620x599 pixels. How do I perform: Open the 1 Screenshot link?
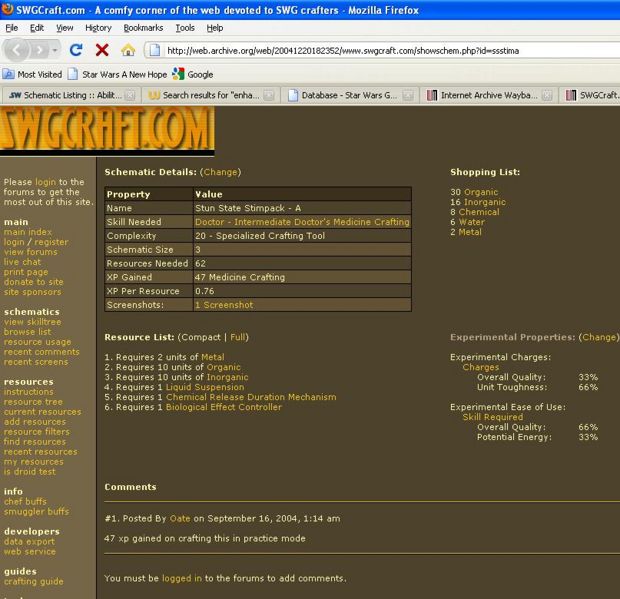(x=224, y=304)
